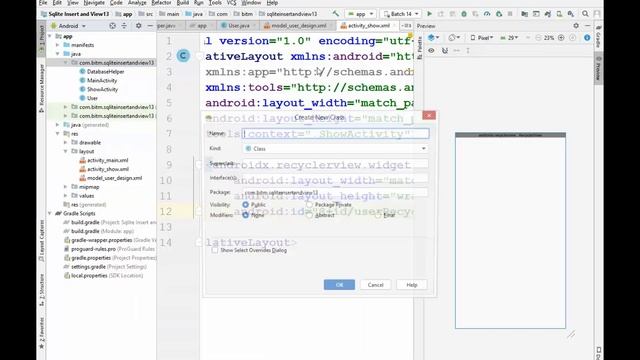640x360 pixels.
Task: Open the SDK Manager toolbar icon
Action: pos(571,14)
